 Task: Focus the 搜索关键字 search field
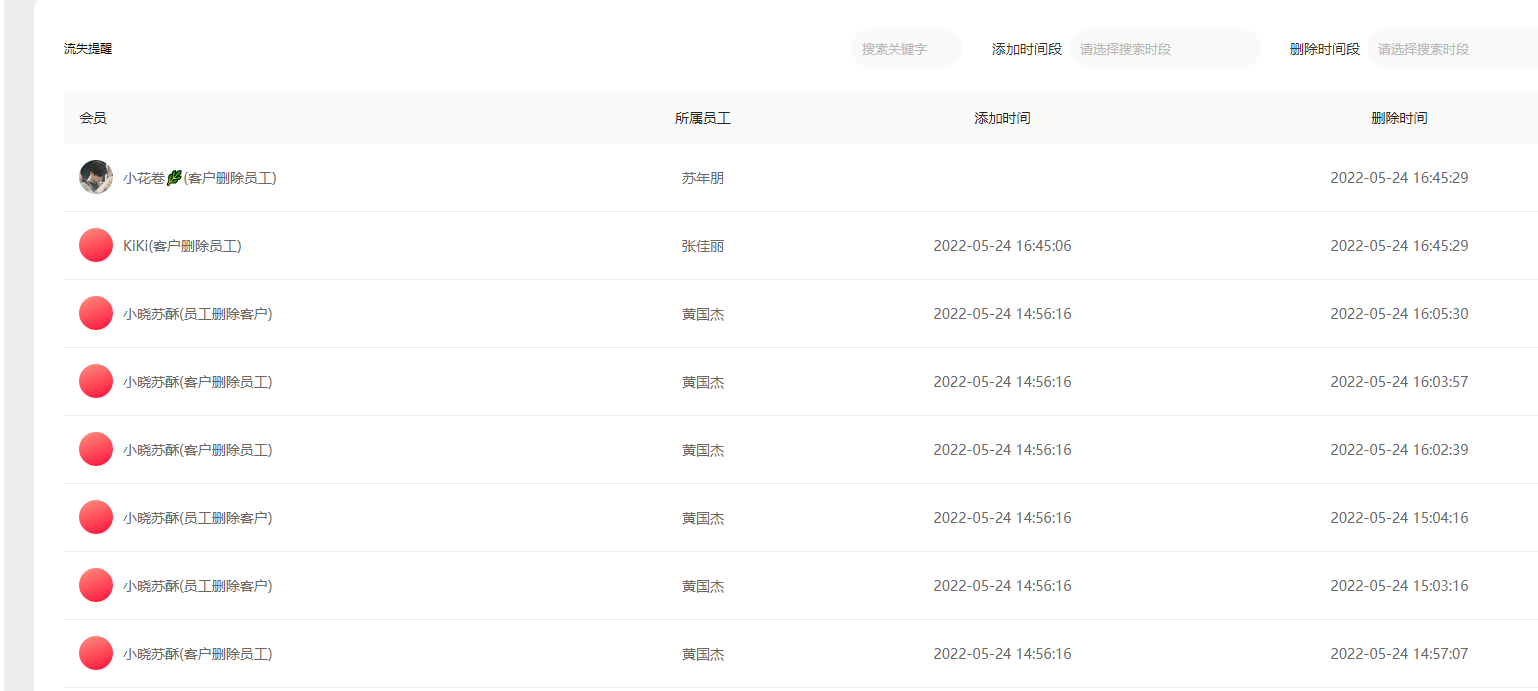point(906,49)
